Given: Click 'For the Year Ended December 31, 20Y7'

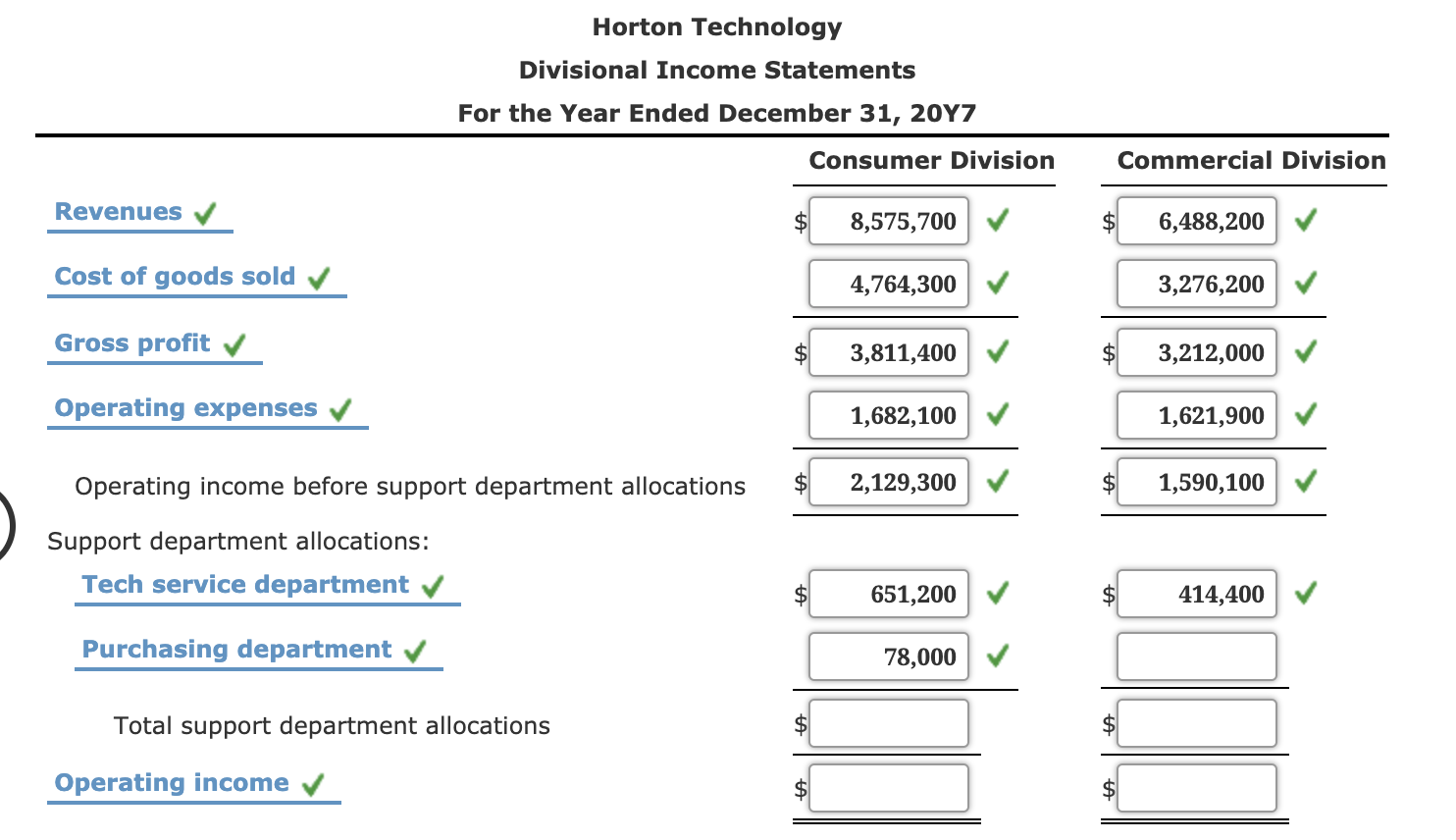Looking at the screenshot, I should point(717,114).
